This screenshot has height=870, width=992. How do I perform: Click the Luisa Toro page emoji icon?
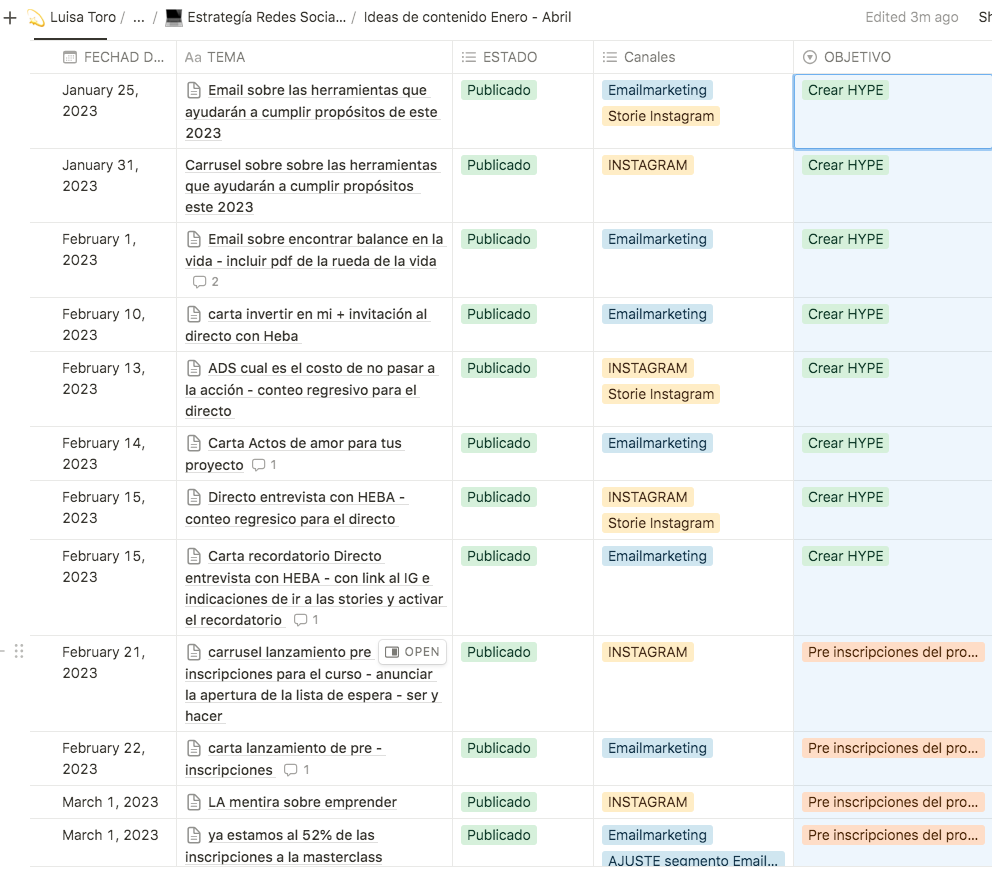point(36,18)
